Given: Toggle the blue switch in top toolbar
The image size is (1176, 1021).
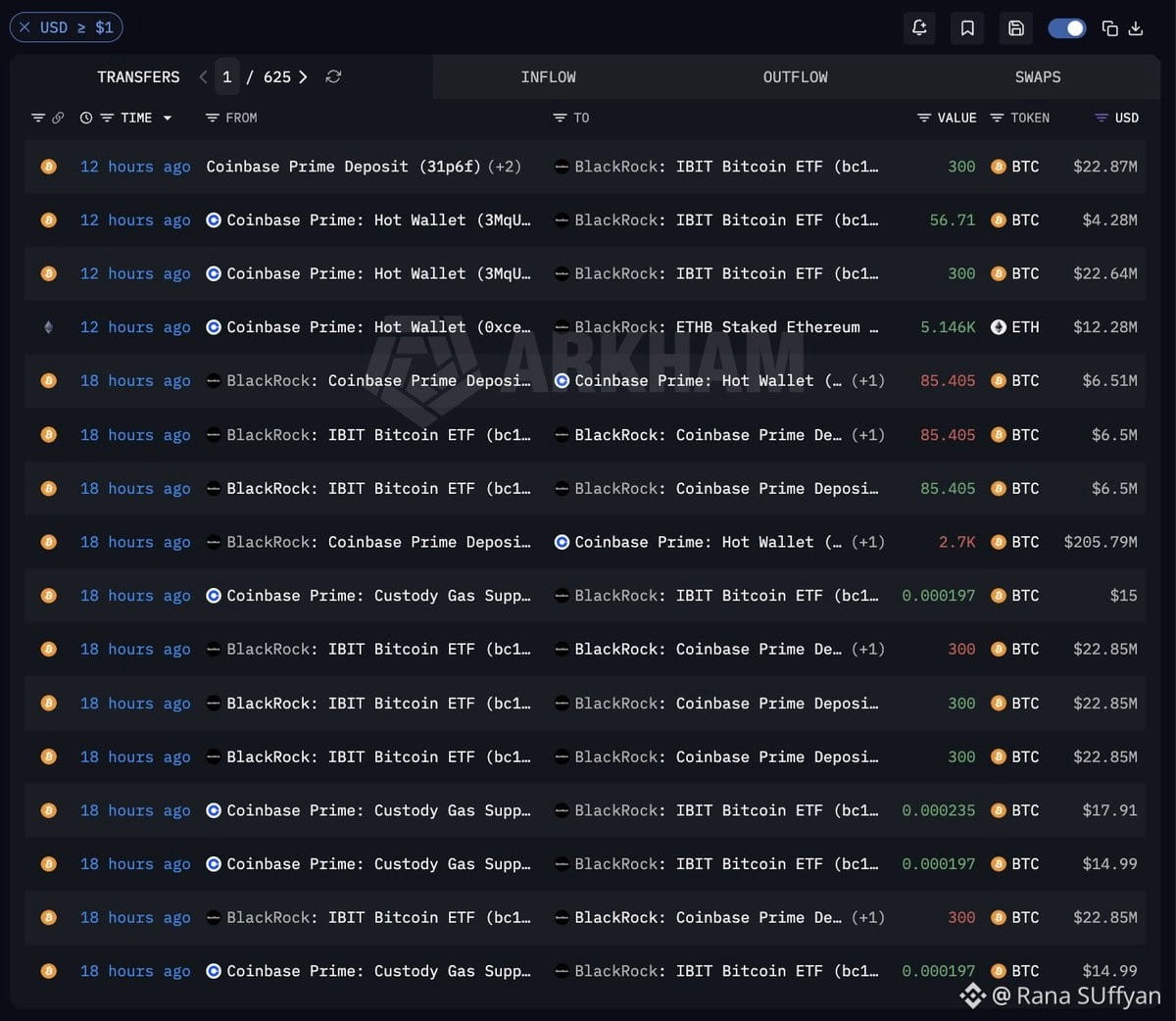Looking at the screenshot, I should tap(1067, 28).
